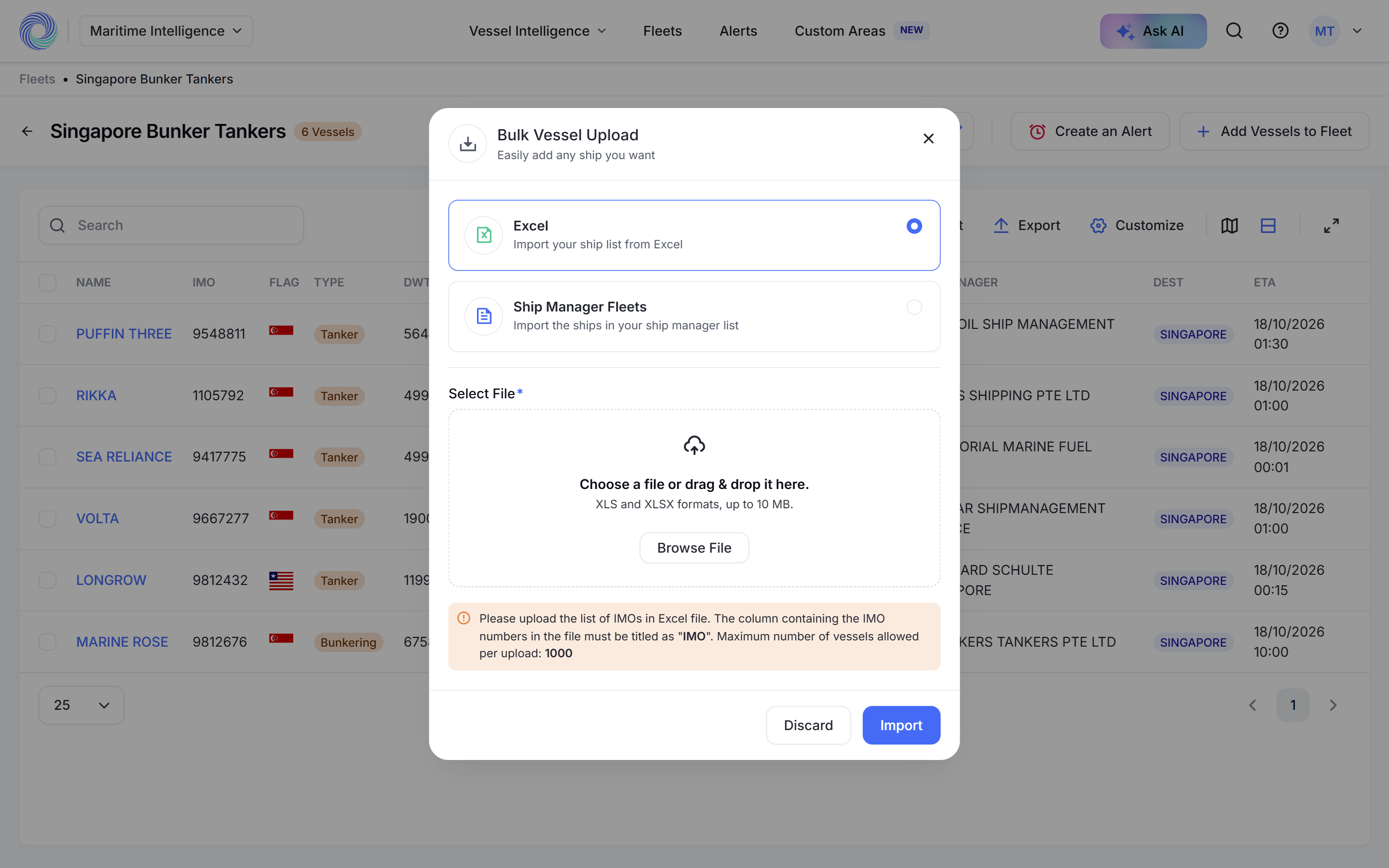This screenshot has width=1389, height=868.
Task: Click the Browse File button
Action: (694, 548)
